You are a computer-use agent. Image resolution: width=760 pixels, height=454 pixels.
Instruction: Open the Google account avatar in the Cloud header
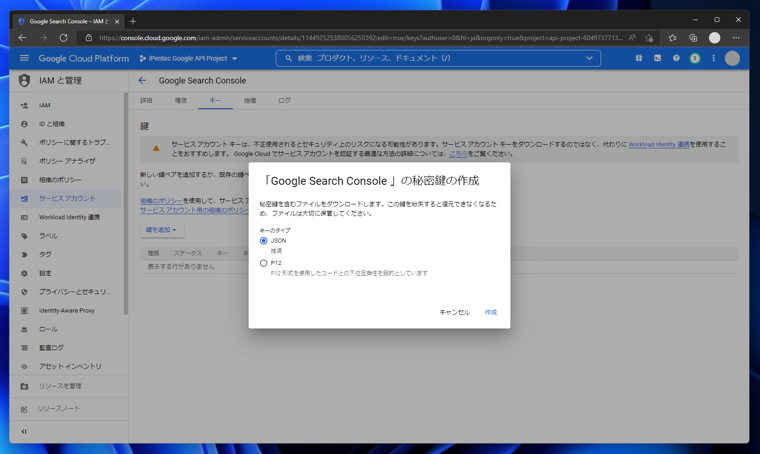tap(732, 58)
